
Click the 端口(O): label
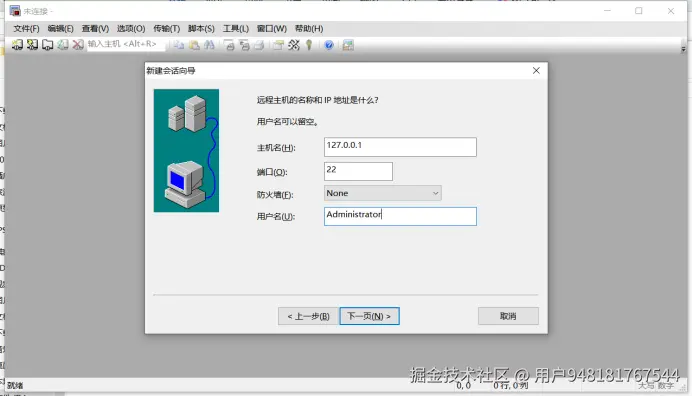[272, 172]
